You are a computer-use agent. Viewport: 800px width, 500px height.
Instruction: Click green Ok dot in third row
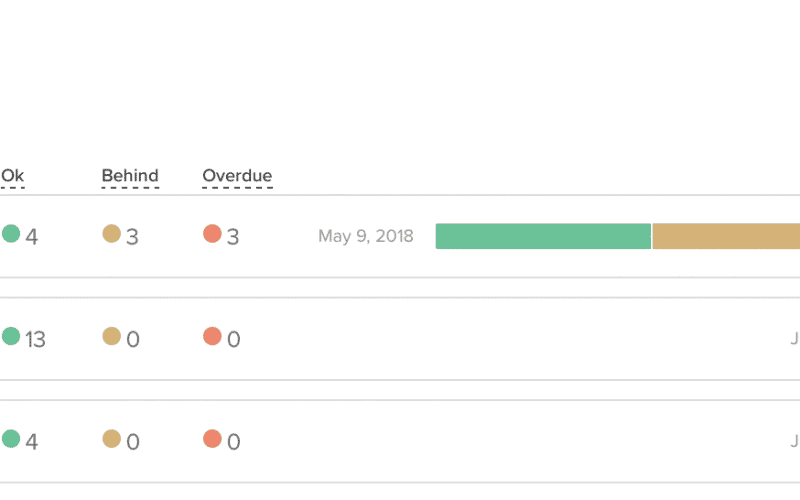[x=11, y=438]
